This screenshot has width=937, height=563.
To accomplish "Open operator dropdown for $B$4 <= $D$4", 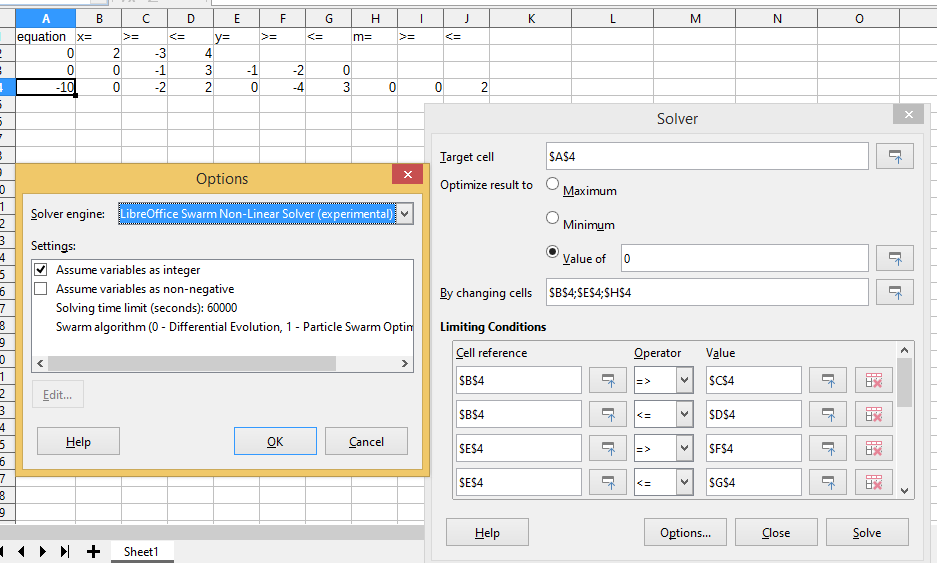I will click(x=684, y=414).
